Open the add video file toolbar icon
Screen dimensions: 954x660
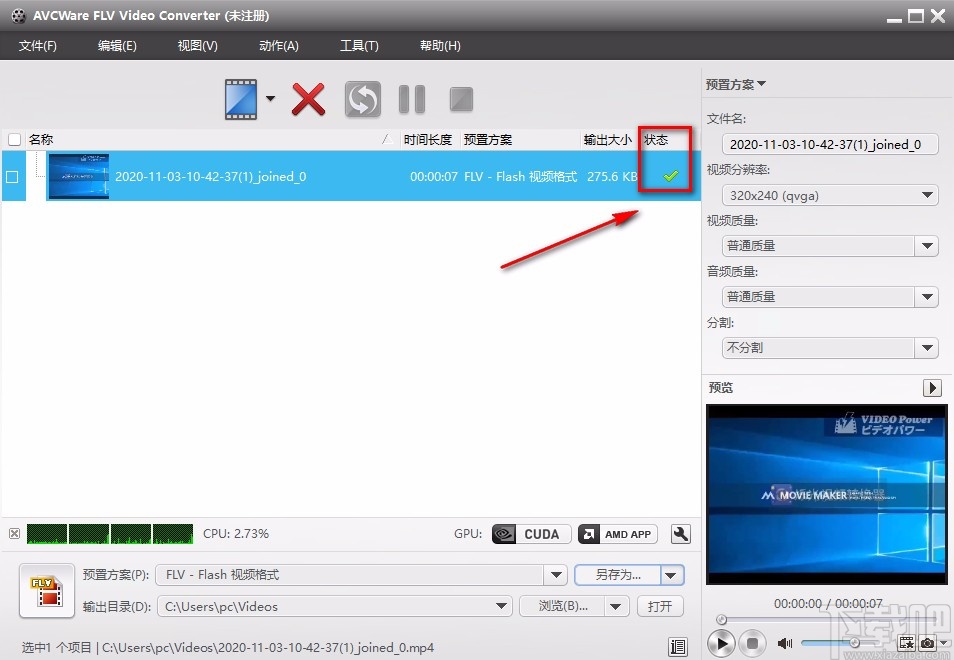tap(243, 99)
